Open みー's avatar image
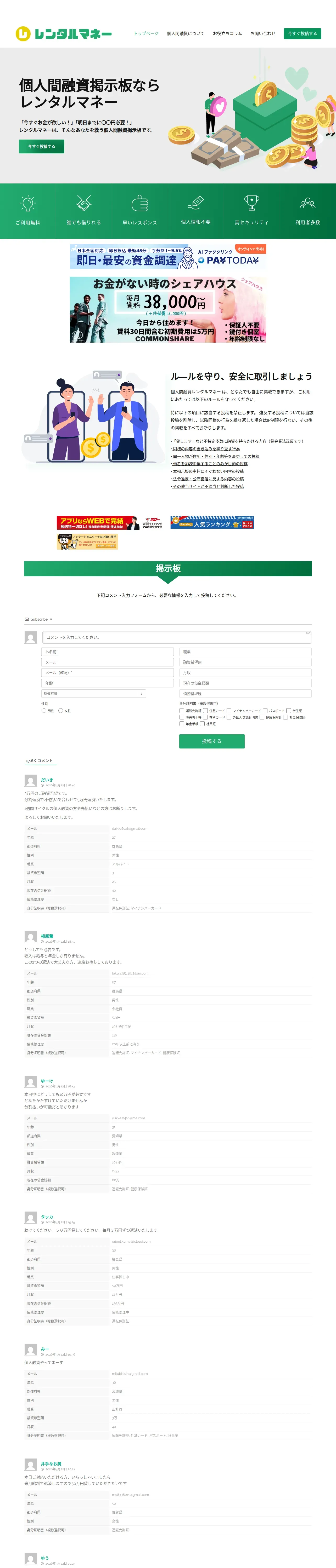The height and width of the screenshot is (1568, 336). [x=31, y=1350]
